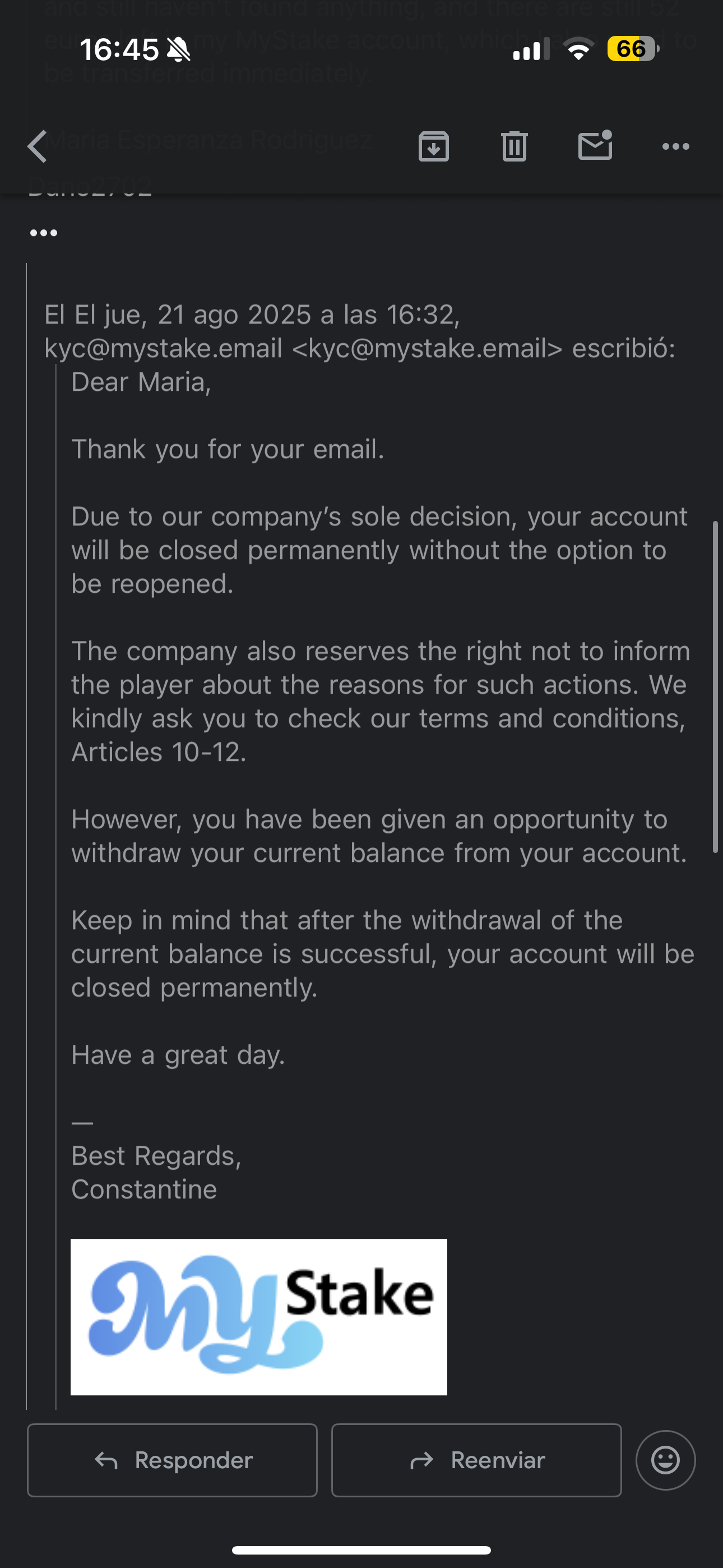Go back using the left chevron arrow
Viewport: 723px width, 1568px height.
coord(38,147)
